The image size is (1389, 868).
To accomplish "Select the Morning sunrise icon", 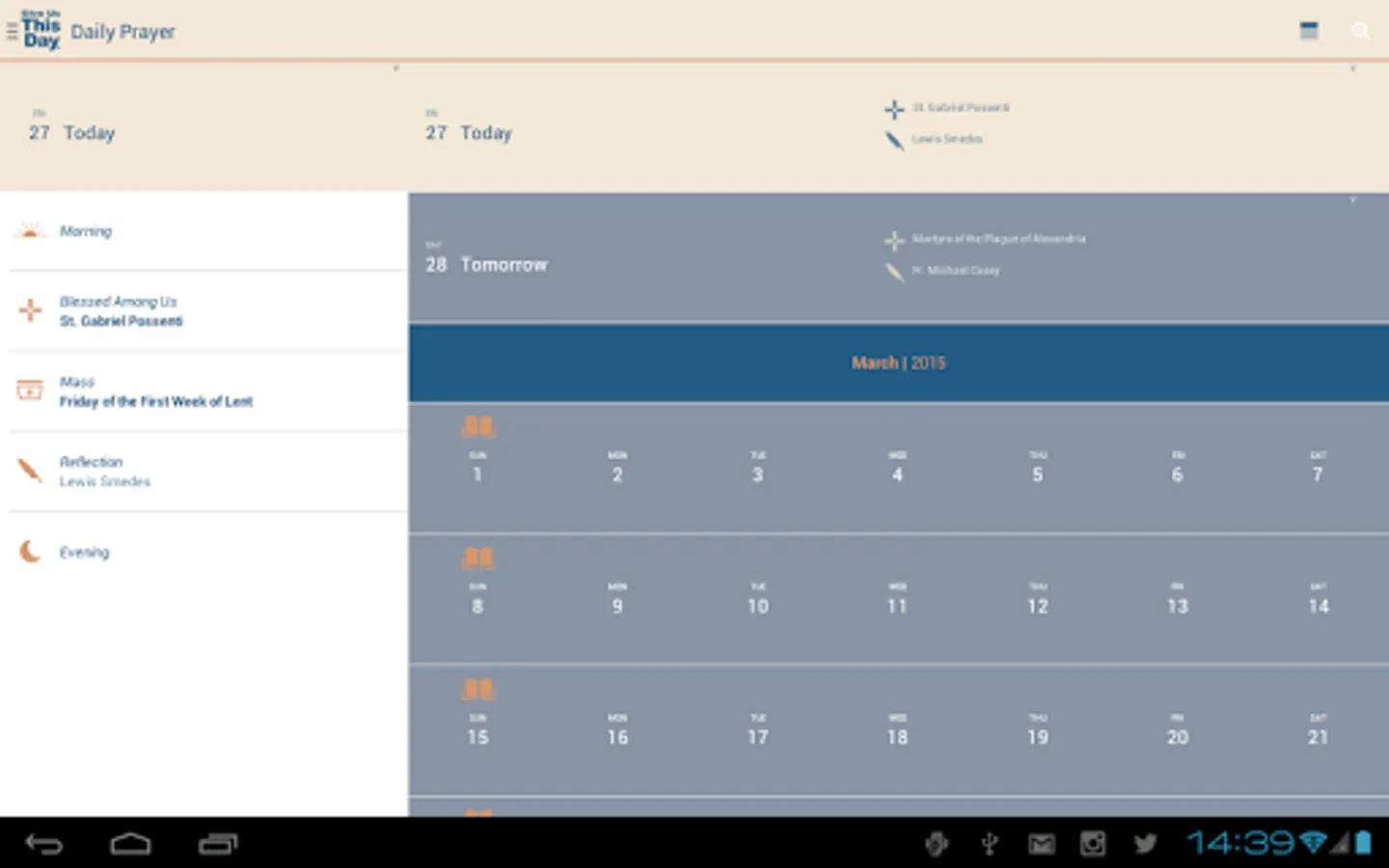I will (30, 231).
